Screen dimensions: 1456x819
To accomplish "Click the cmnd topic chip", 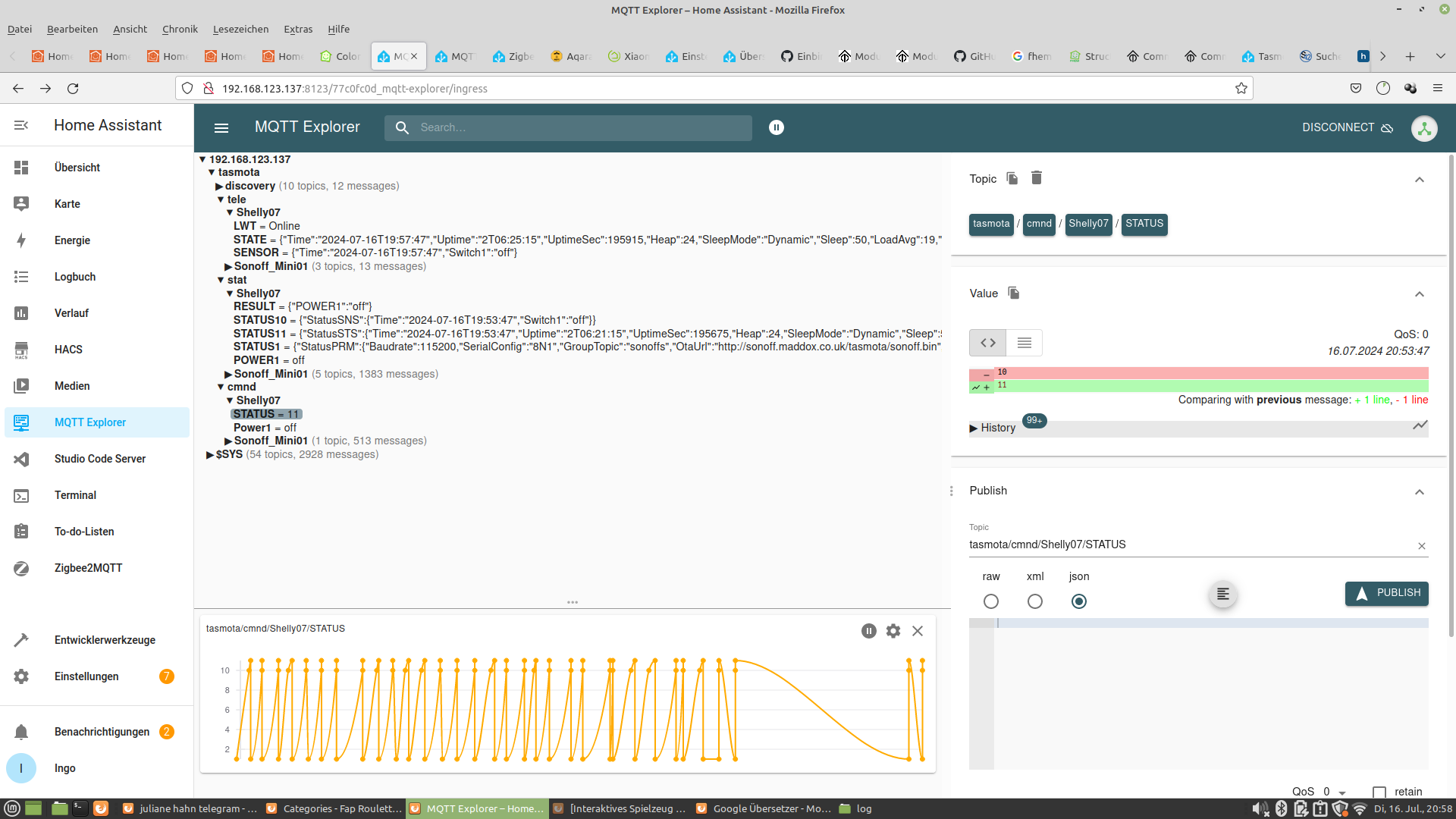I will [1039, 224].
